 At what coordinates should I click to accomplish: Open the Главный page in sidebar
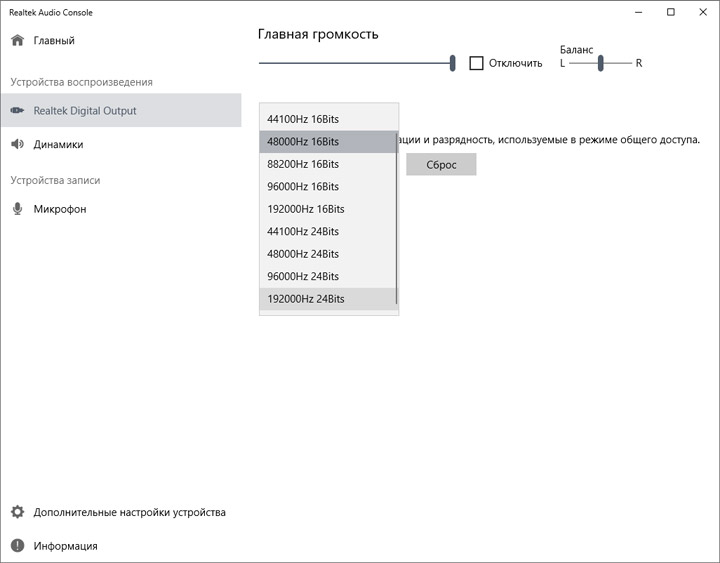pyautogui.click(x=54, y=41)
